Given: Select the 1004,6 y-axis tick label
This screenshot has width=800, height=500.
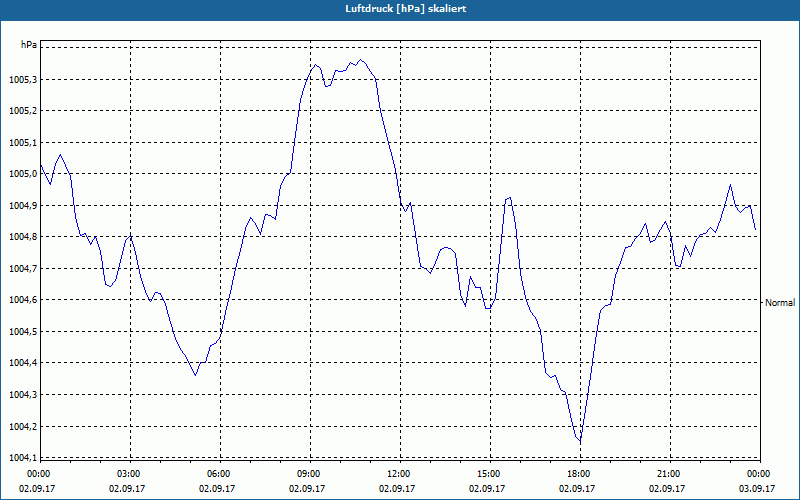Looking at the screenshot, I should coord(23,300).
